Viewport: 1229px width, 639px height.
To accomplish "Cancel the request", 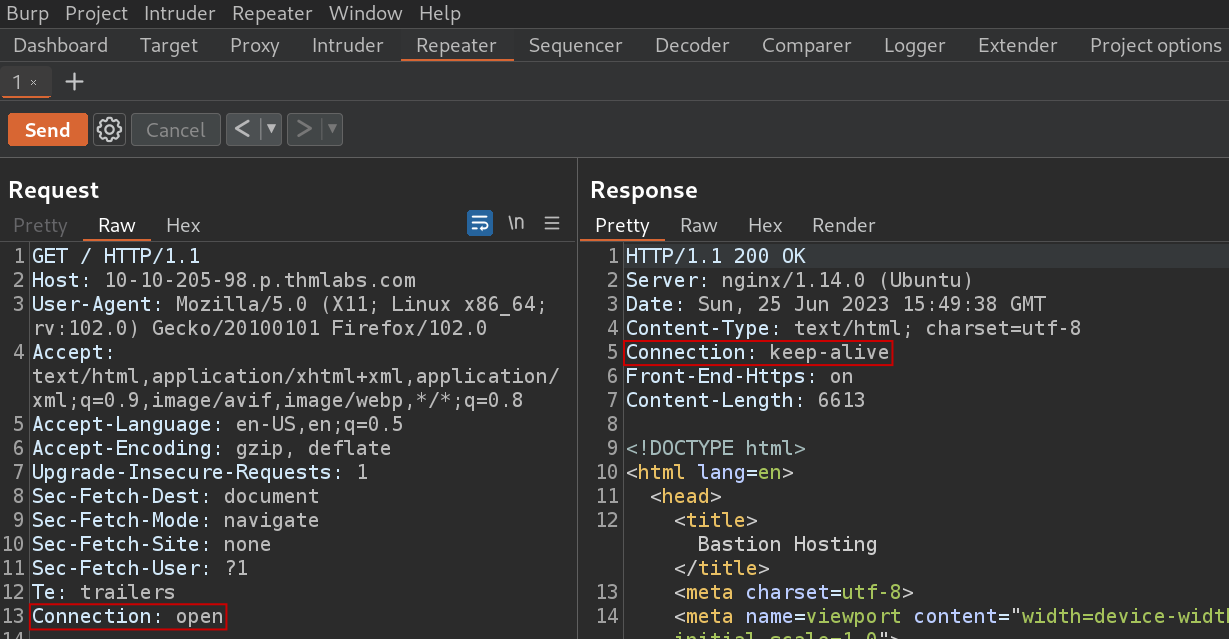I will [x=176, y=130].
